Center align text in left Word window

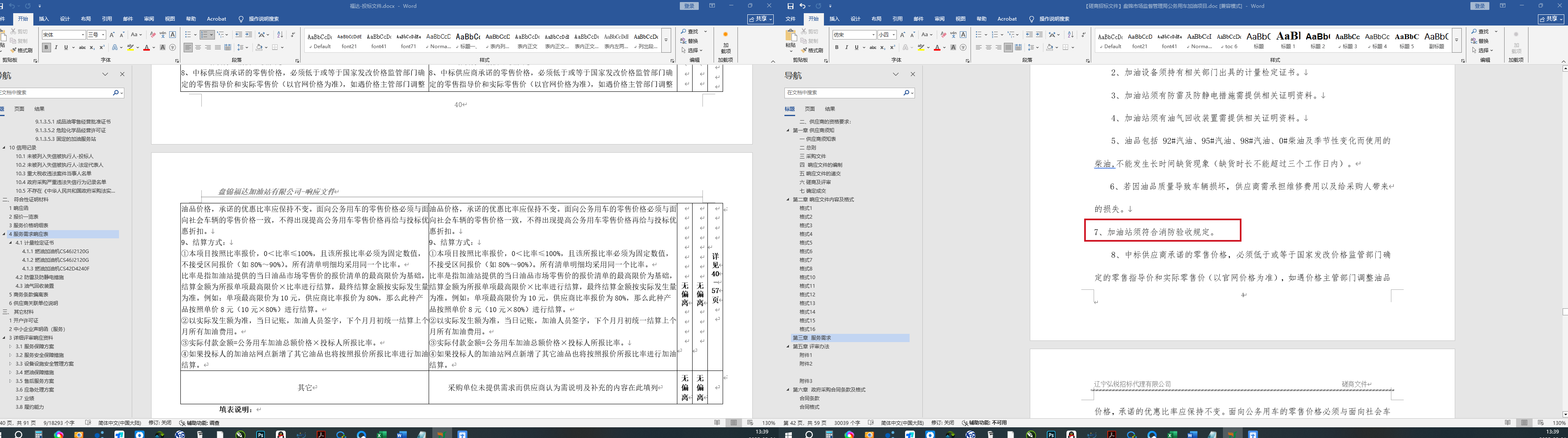[x=198, y=47]
